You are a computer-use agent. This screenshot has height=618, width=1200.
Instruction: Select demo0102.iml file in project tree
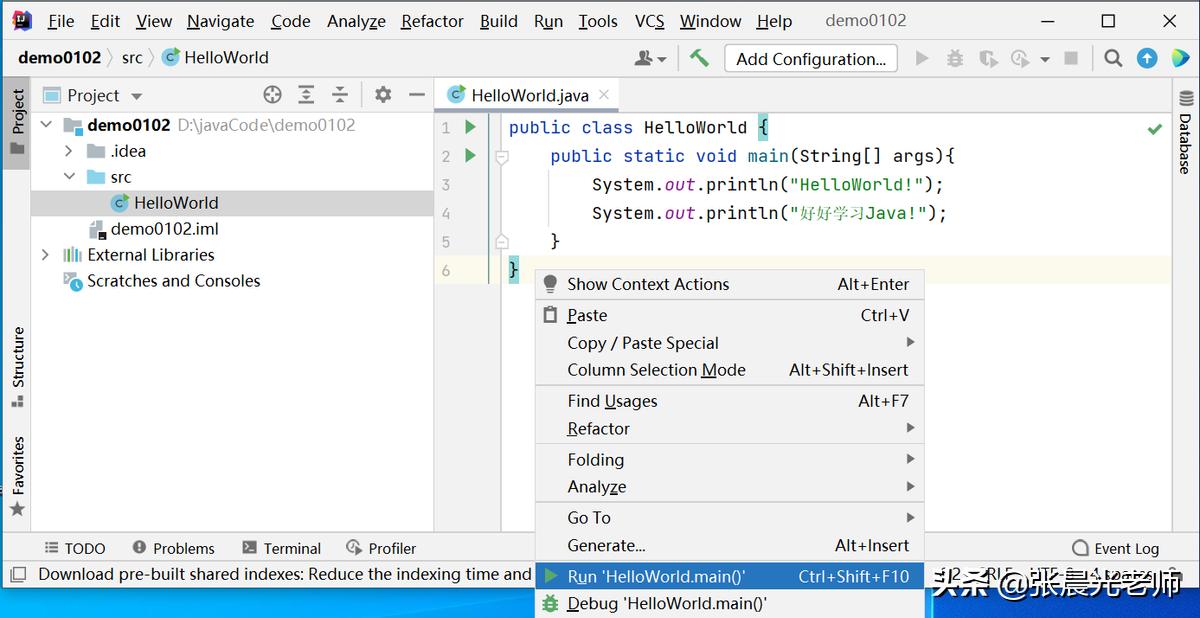coord(164,229)
